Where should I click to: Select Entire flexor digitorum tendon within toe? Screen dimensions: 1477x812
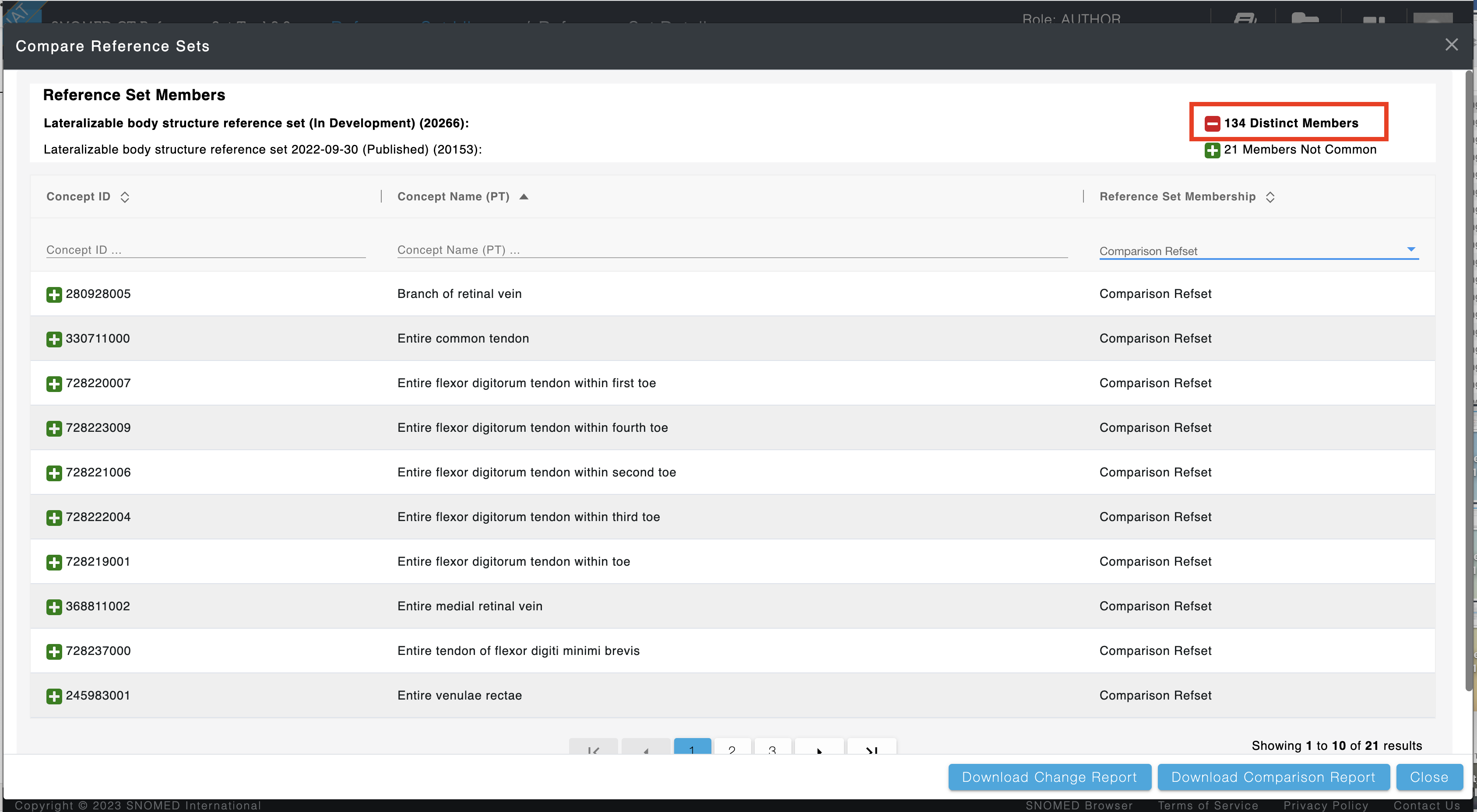tap(514, 562)
